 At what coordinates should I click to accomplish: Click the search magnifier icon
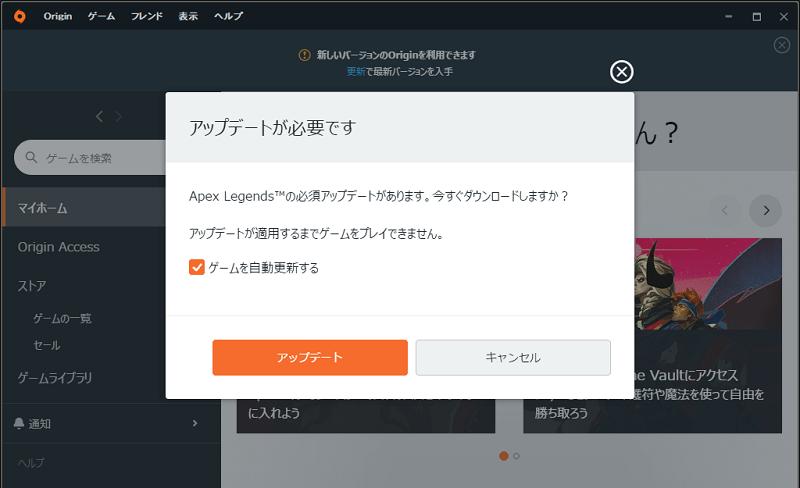tap(31, 157)
